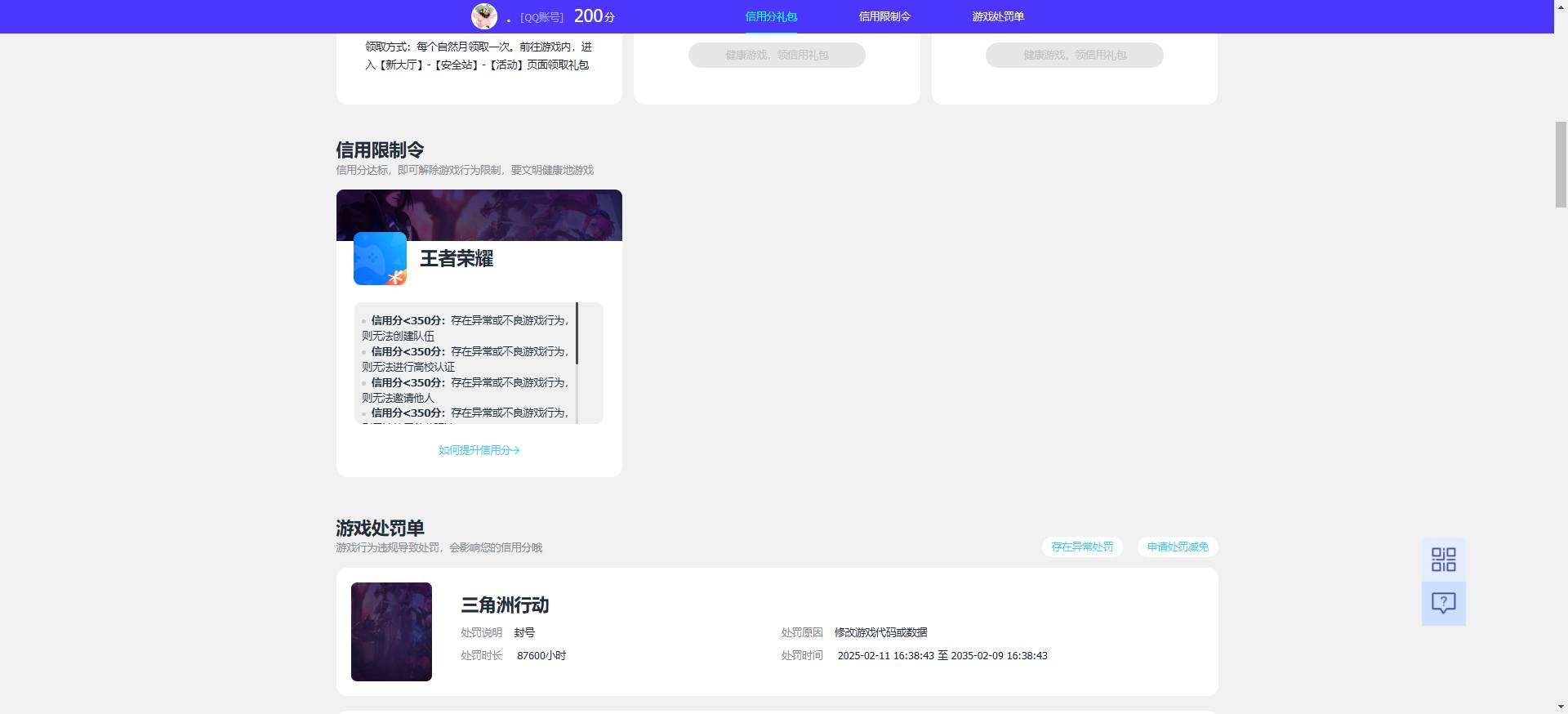Switch to the 信用分礼包 tab
The height and width of the screenshot is (714, 1568).
point(771,16)
